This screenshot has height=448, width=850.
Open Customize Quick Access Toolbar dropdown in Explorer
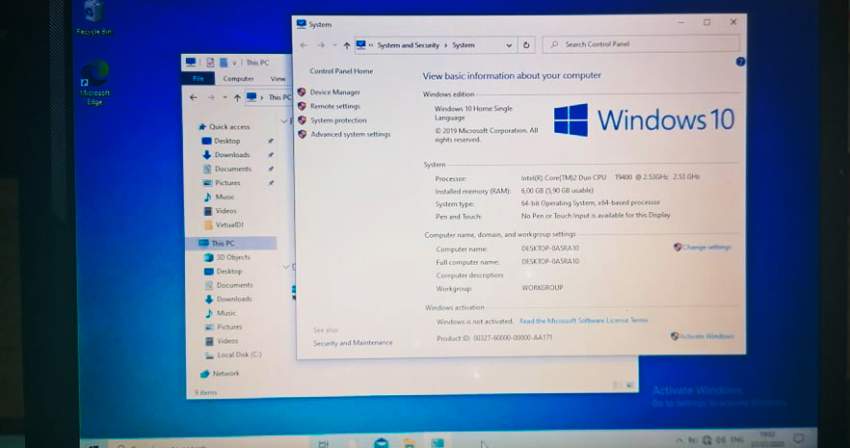pos(234,63)
